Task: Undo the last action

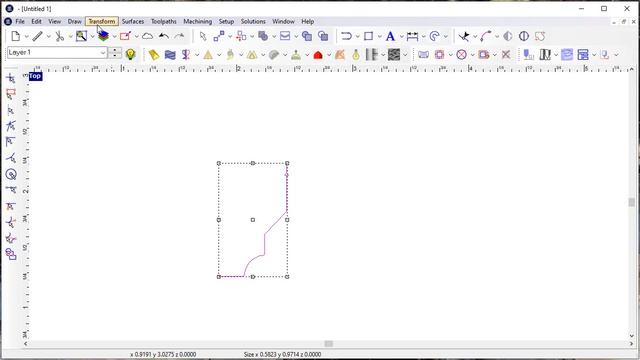Action: pos(164,36)
